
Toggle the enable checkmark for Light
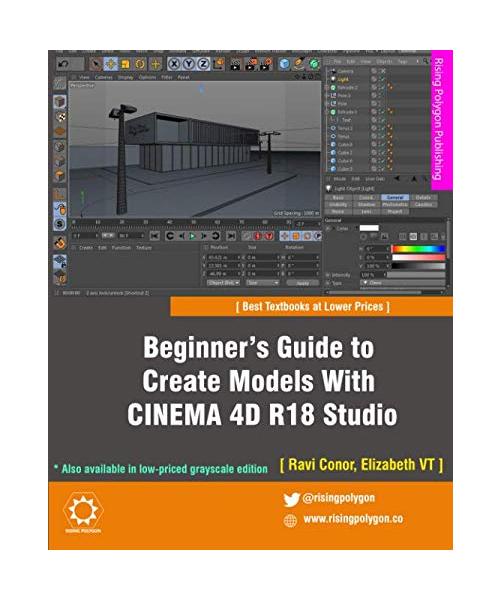coord(381,80)
